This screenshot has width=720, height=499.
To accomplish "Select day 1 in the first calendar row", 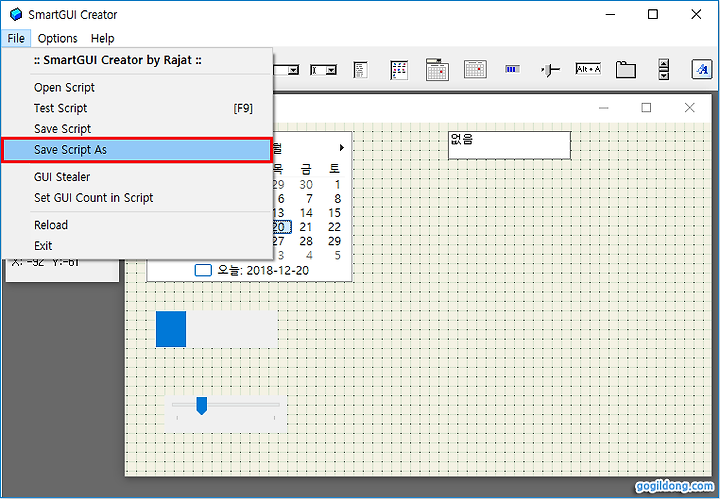I will [338, 185].
